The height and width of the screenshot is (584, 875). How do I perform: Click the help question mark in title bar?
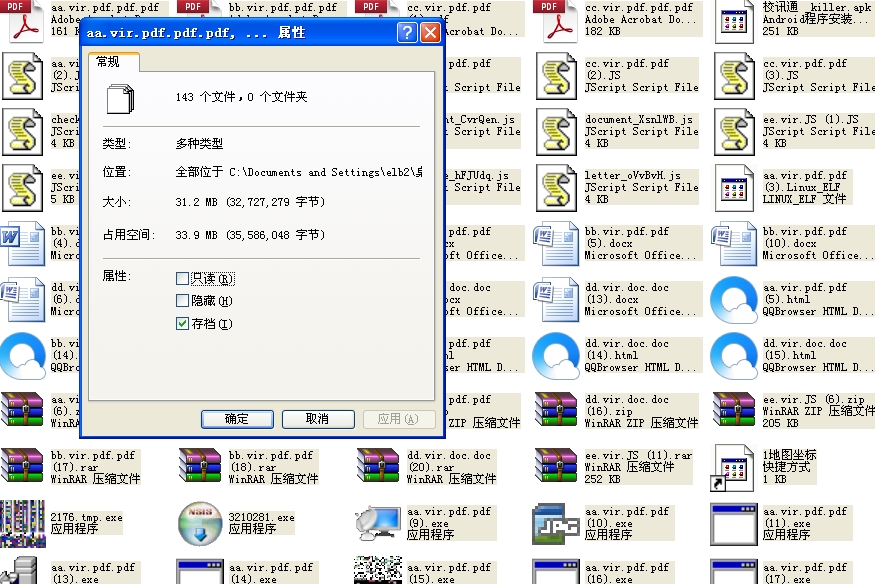(x=407, y=33)
